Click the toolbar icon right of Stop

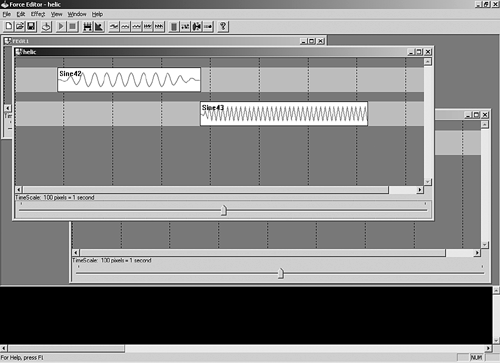[x=87, y=26]
